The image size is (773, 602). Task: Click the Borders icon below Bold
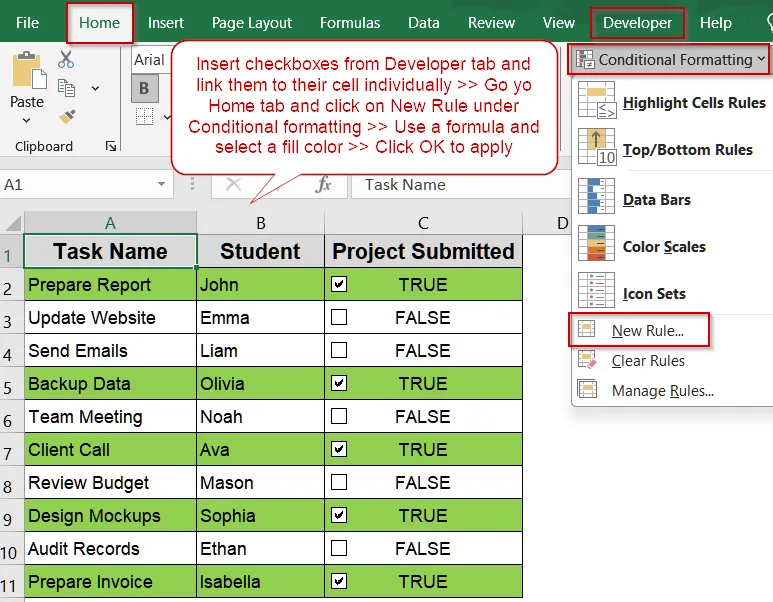click(x=144, y=116)
